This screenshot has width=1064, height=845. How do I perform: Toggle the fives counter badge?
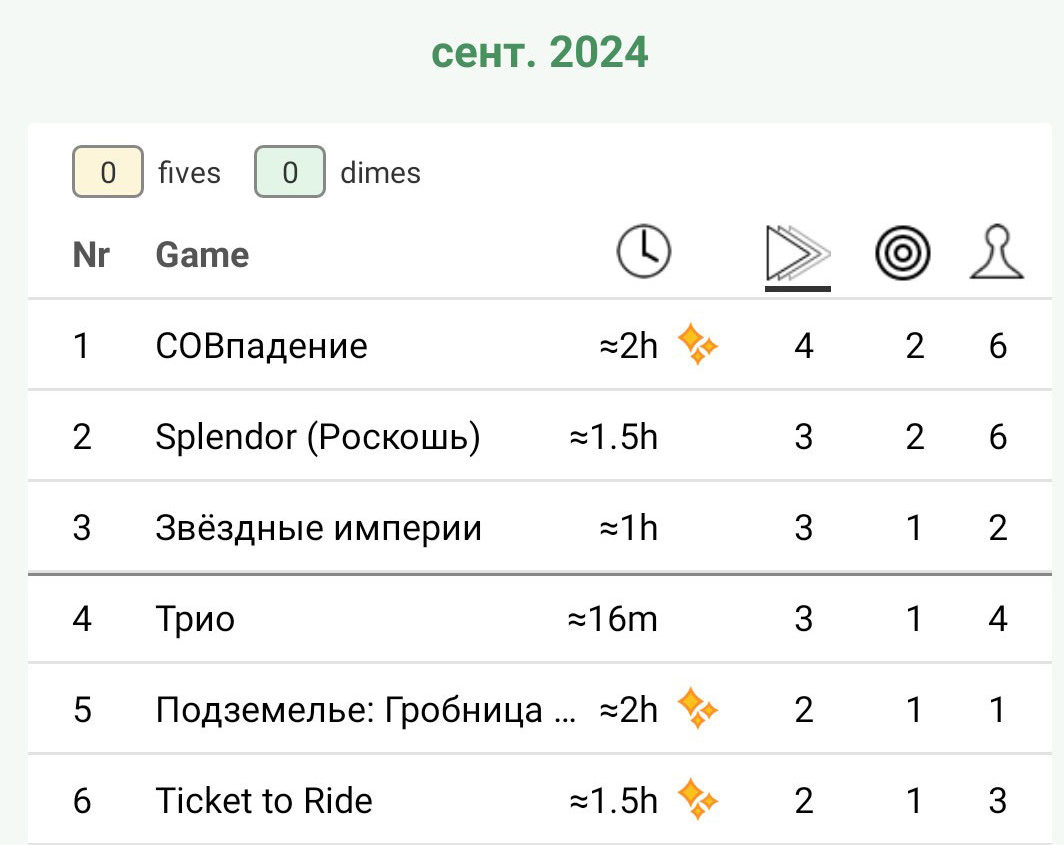pos(107,172)
